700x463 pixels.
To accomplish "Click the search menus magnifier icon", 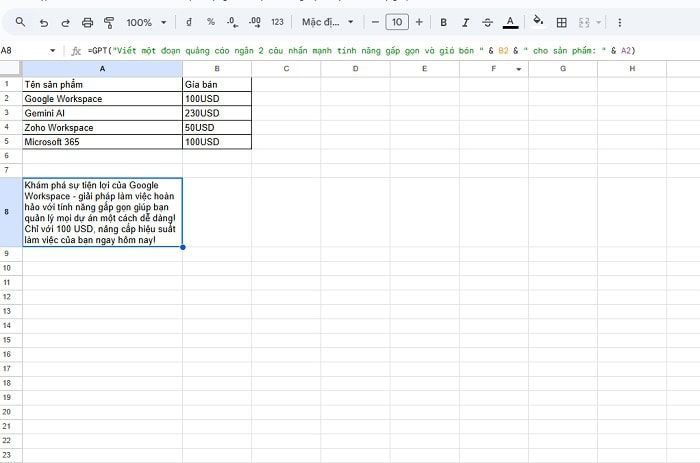I will 20,22.
